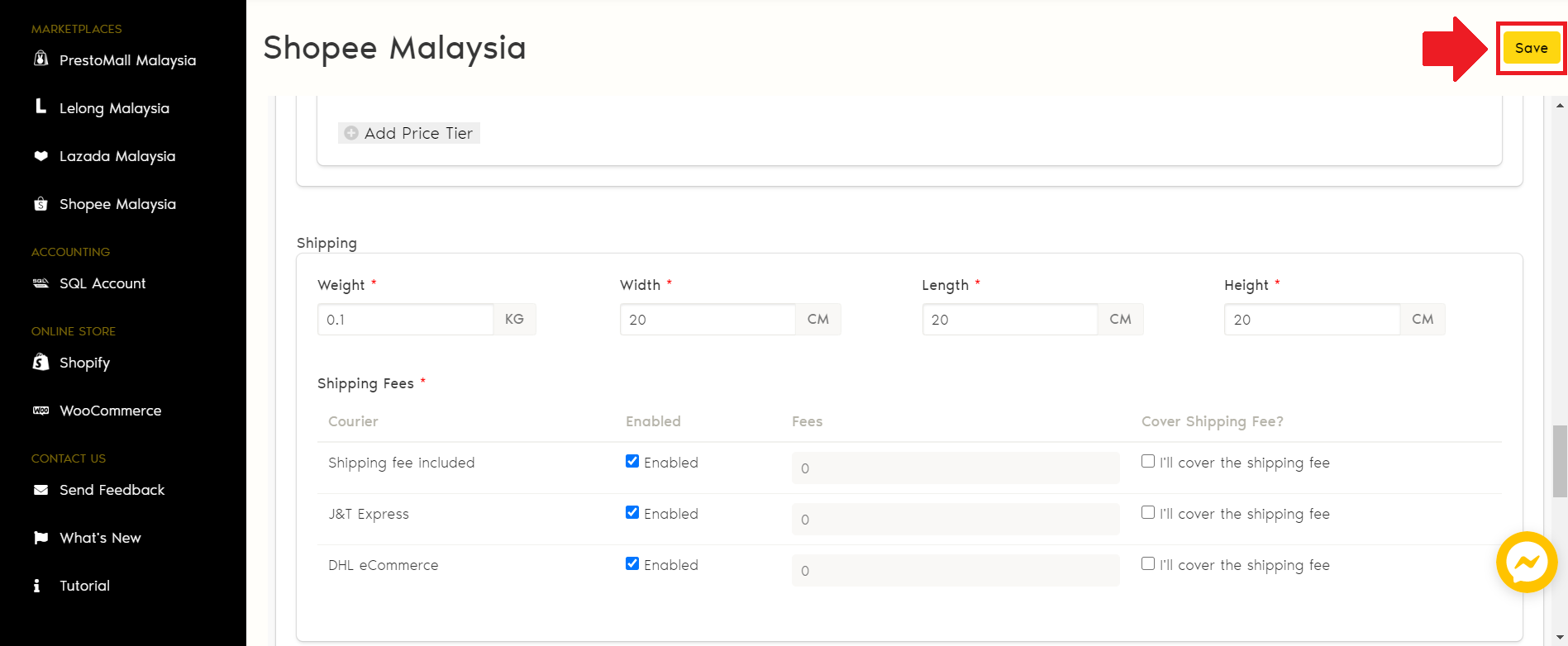This screenshot has height=646, width=1568.
Task: Open SQL Account from the sidebar
Action: 102,283
